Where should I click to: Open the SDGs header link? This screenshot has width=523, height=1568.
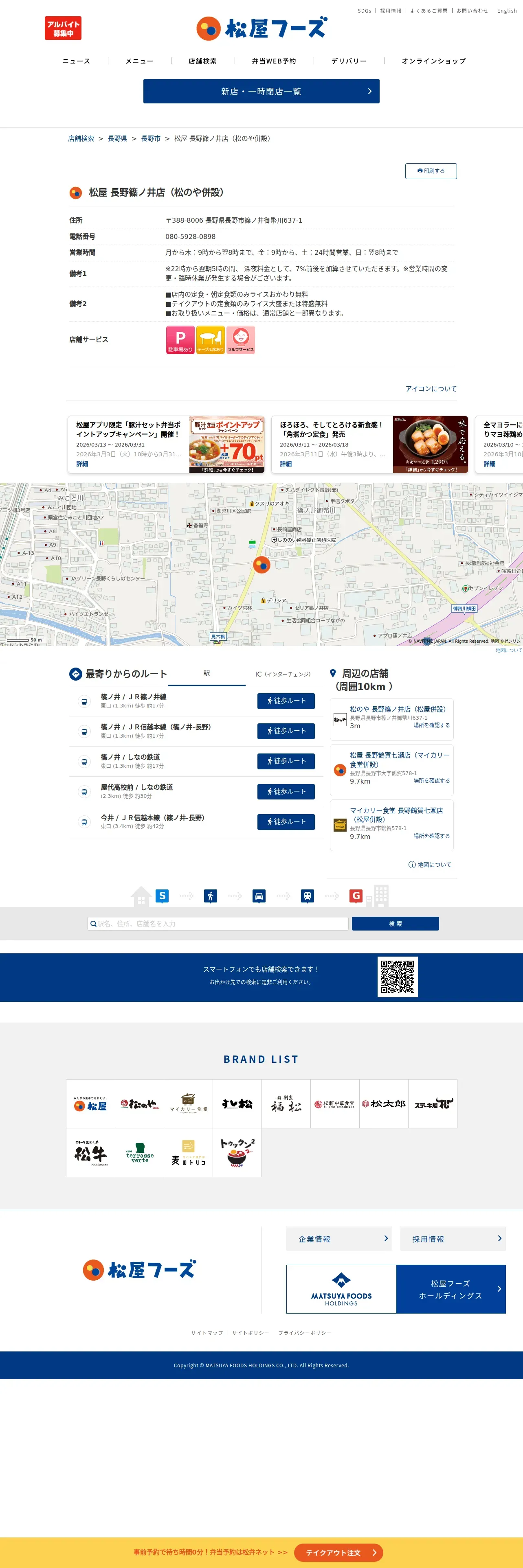pos(364,11)
